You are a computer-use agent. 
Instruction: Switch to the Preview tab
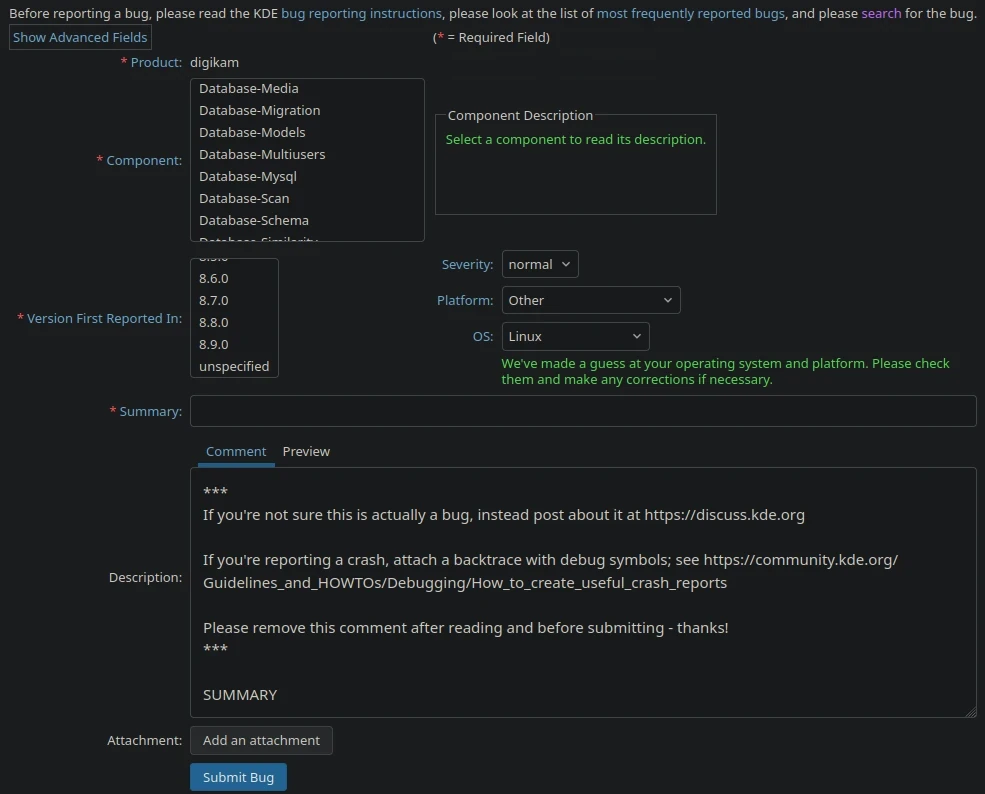coord(306,451)
